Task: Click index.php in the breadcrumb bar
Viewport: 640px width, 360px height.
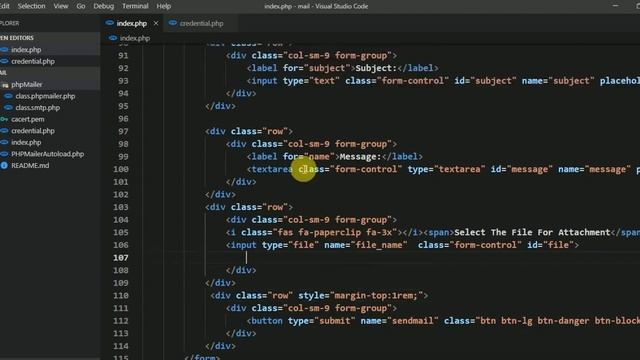Action: (135, 38)
